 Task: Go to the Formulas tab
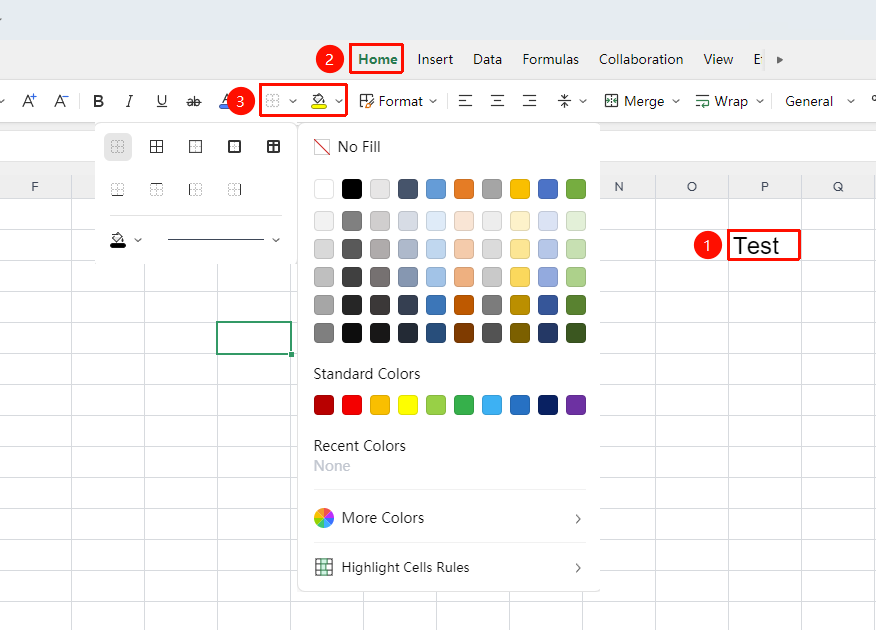tap(550, 59)
